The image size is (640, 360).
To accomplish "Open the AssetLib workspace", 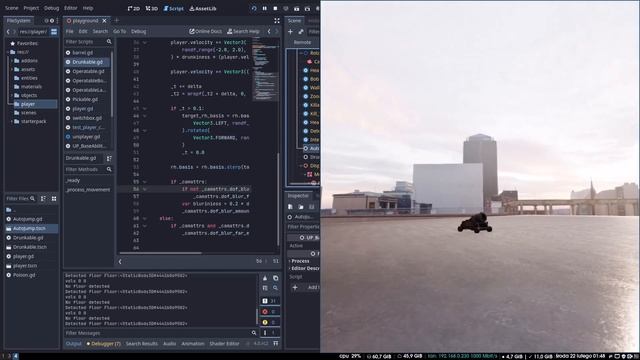I will pyautogui.click(x=203, y=8).
